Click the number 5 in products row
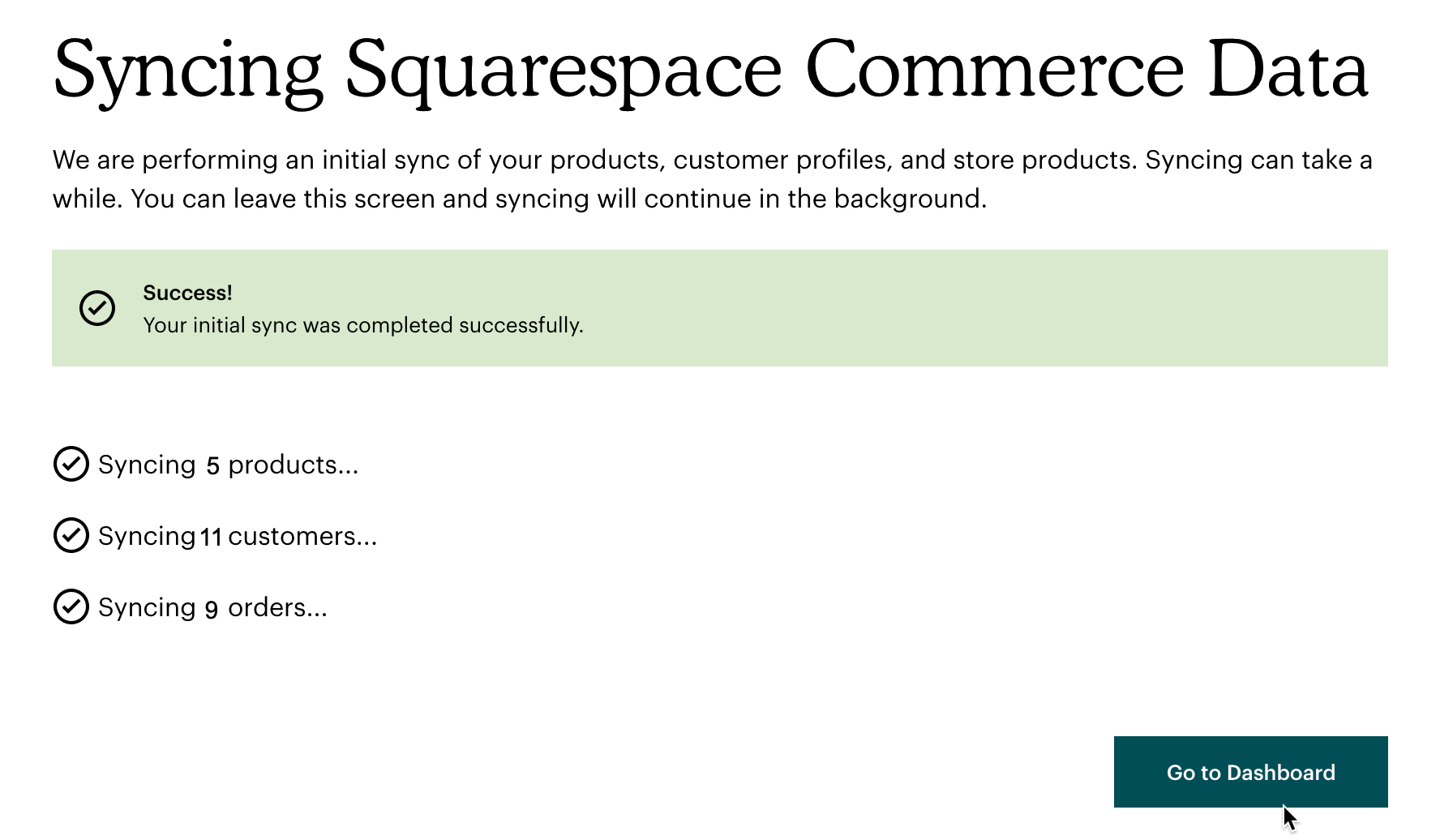This screenshot has height=840, width=1453. pyautogui.click(x=212, y=465)
